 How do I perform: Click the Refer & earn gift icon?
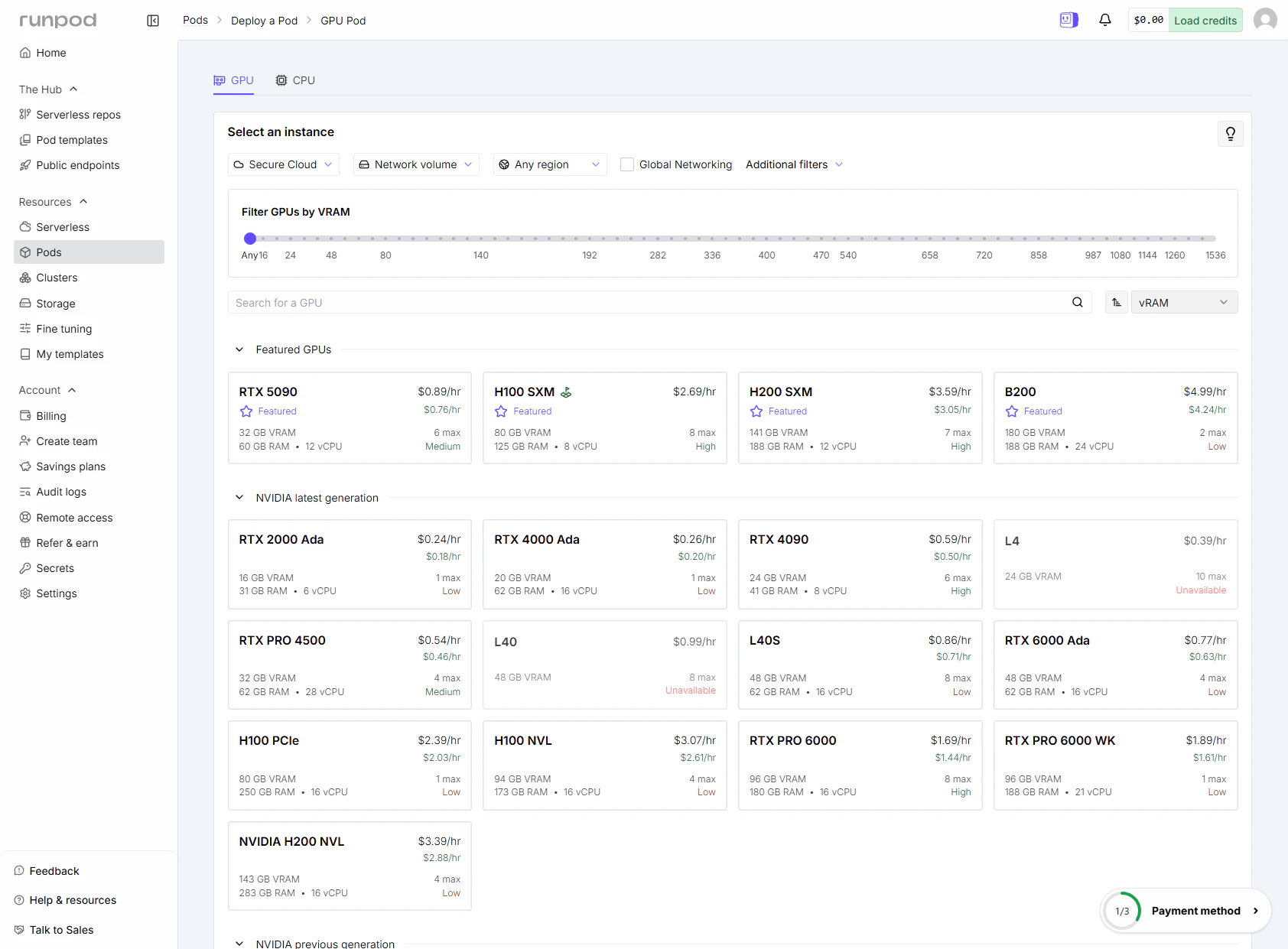25,543
